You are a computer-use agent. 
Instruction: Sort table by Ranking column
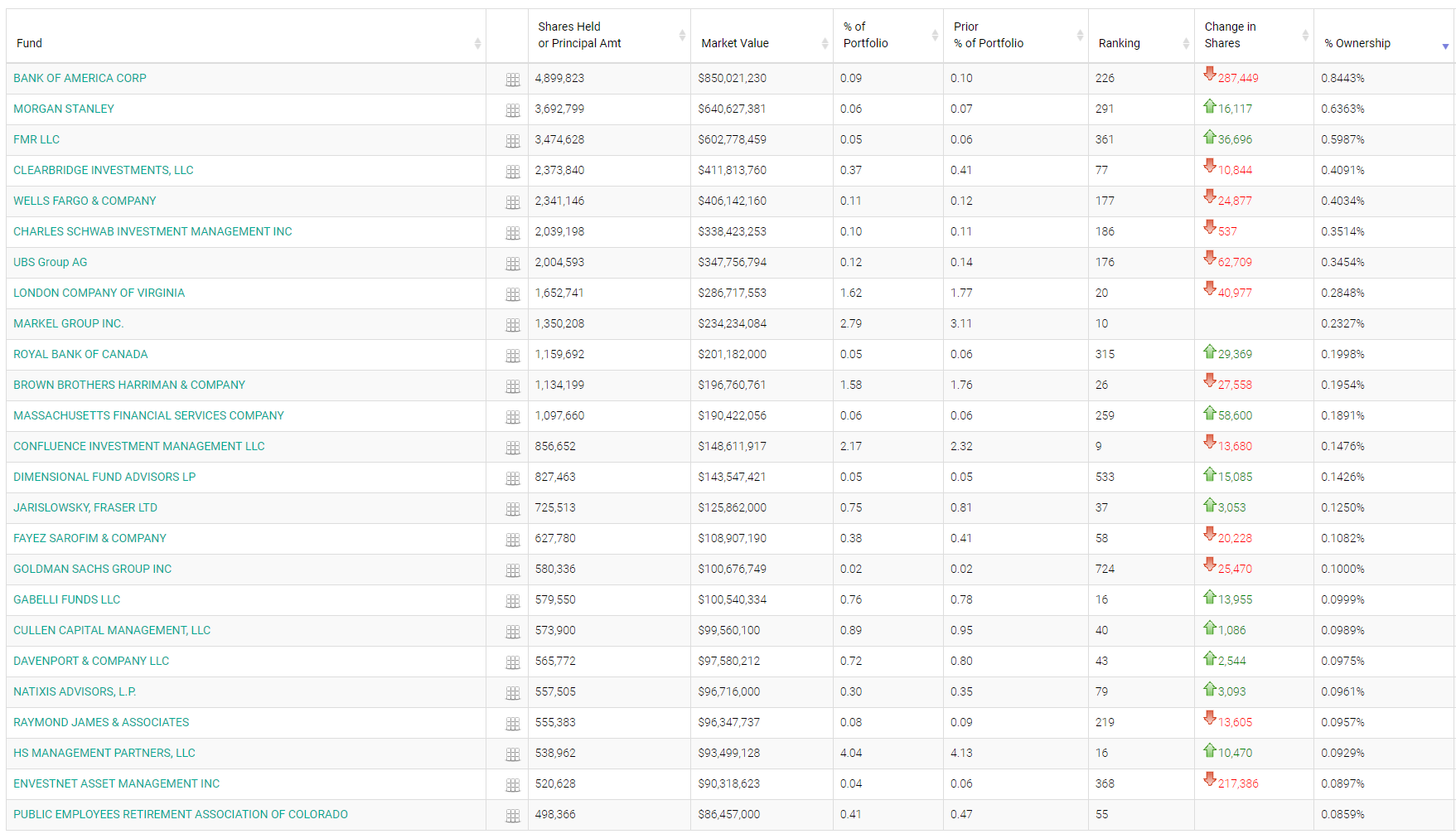click(x=1141, y=36)
